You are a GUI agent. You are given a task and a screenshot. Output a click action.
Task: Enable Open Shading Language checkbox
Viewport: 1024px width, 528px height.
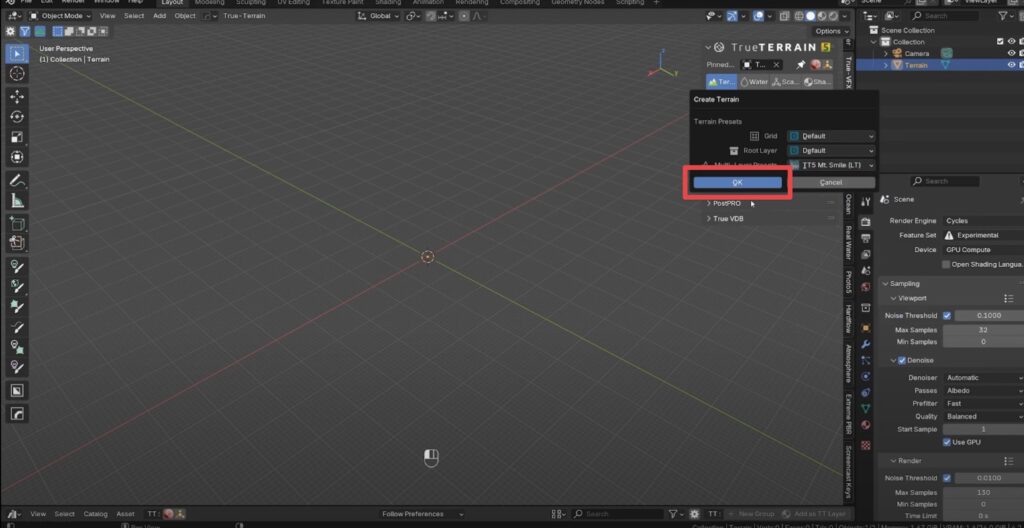tap(946, 265)
